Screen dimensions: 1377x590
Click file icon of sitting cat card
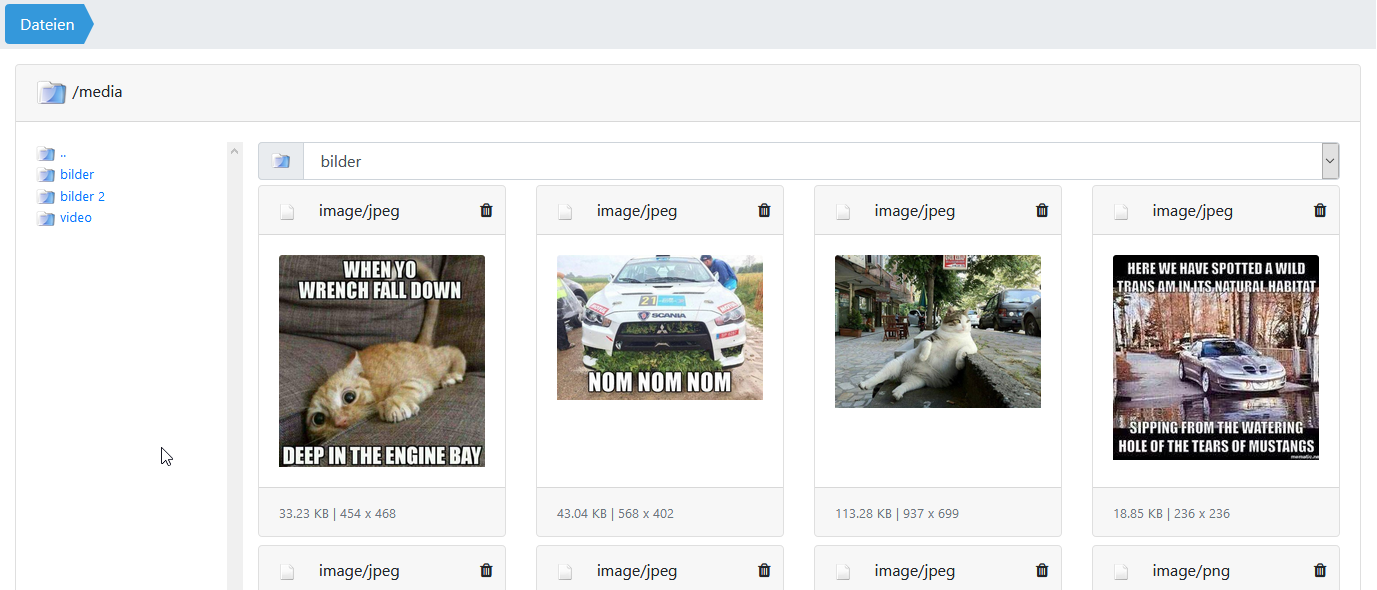click(843, 211)
